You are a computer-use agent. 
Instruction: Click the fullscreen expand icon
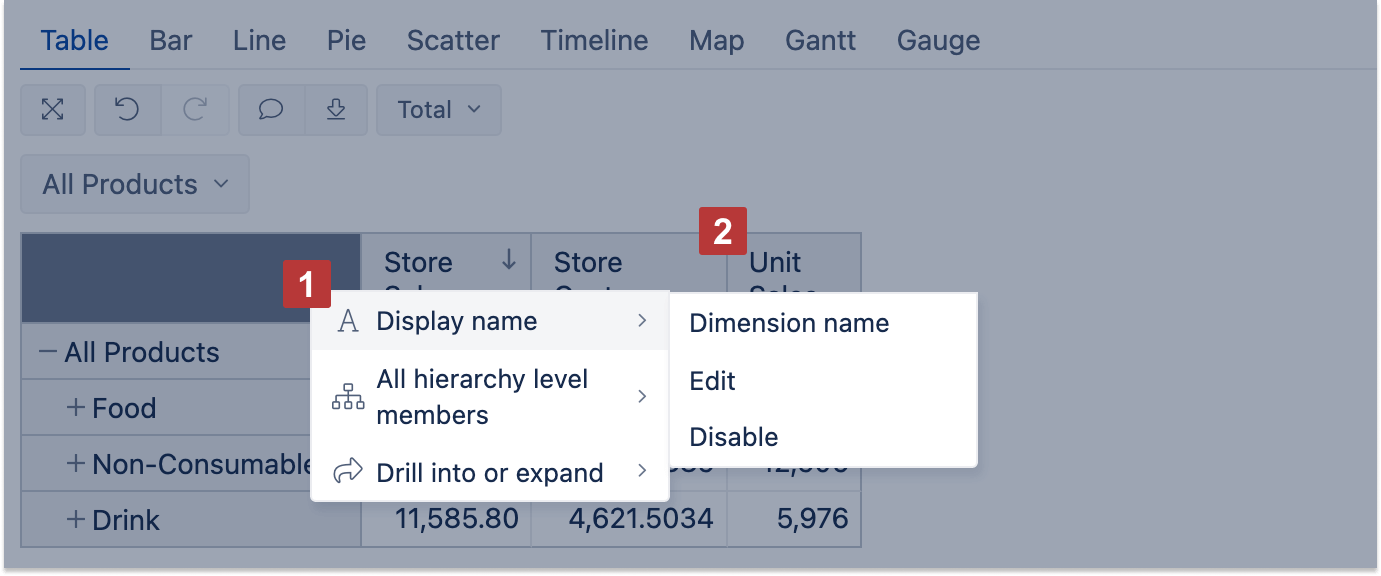click(53, 110)
